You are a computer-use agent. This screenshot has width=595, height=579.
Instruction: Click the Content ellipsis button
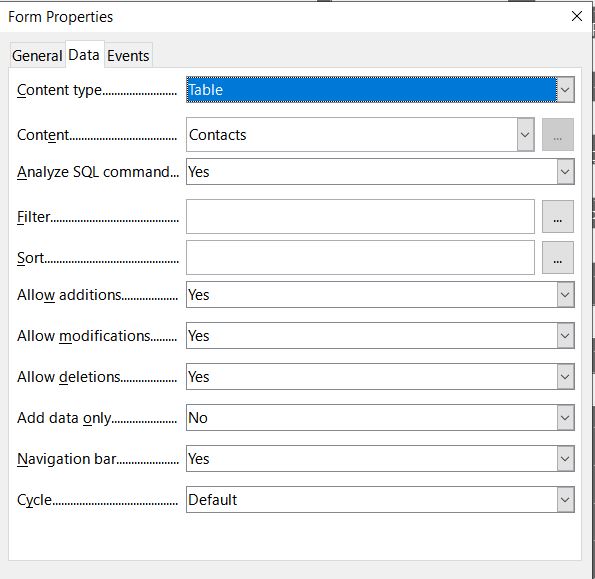pyautogui.click(x=557, y=135)
